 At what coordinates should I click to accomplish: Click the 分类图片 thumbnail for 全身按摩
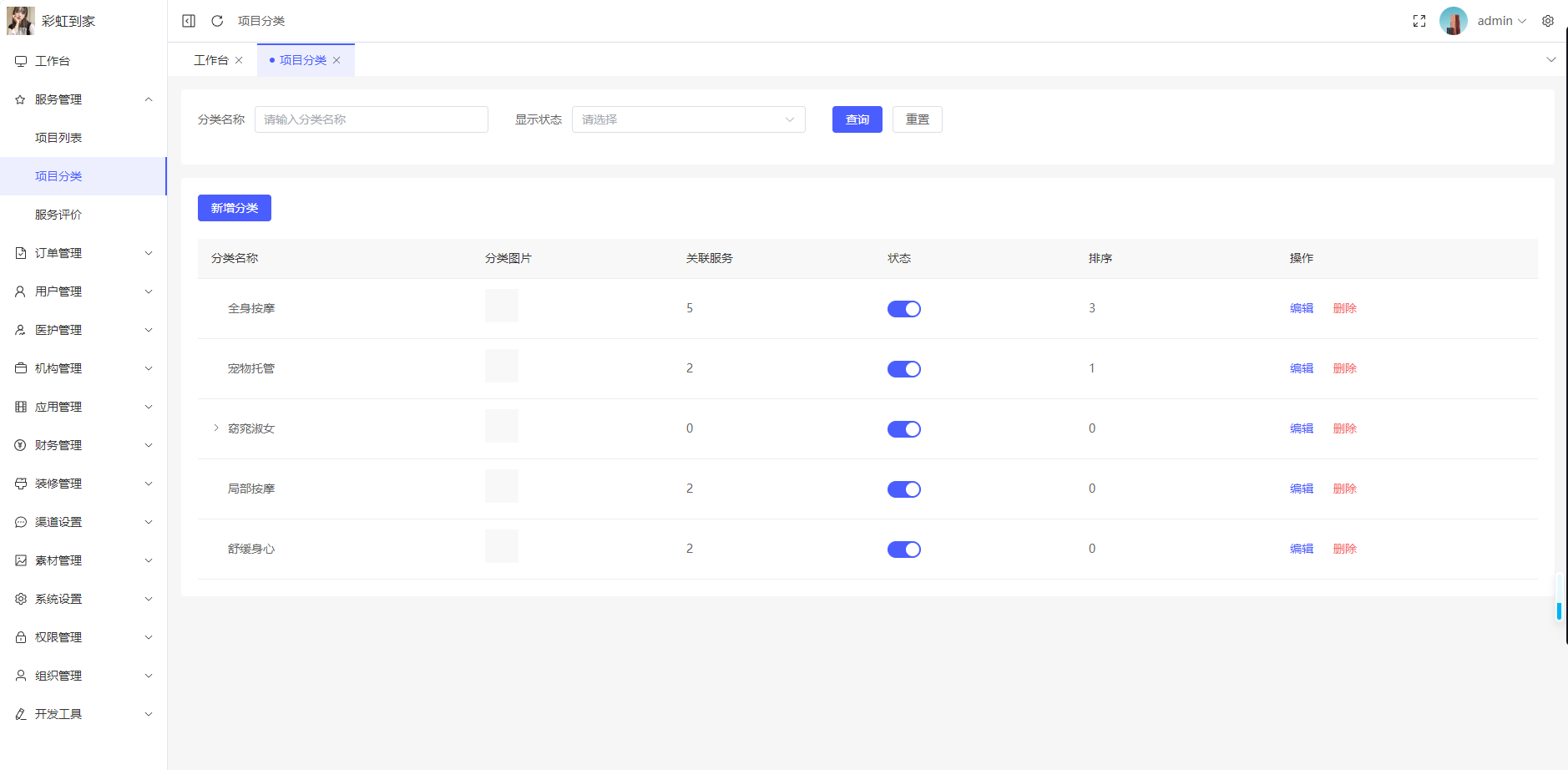coord(501,306)
